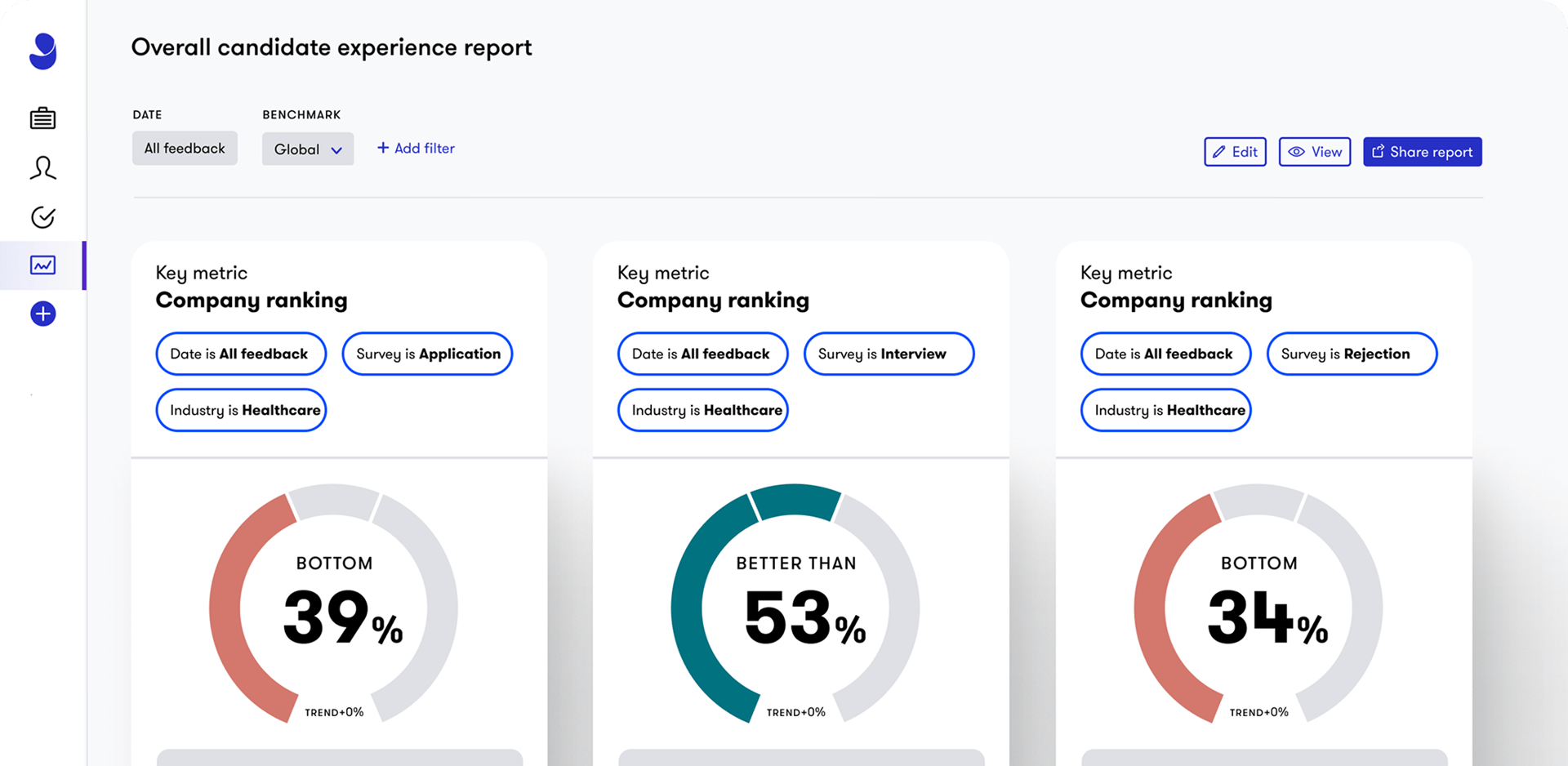This screenshot has width=1568, height=766.
Task: Click the Edit button
Action: 1235,152
